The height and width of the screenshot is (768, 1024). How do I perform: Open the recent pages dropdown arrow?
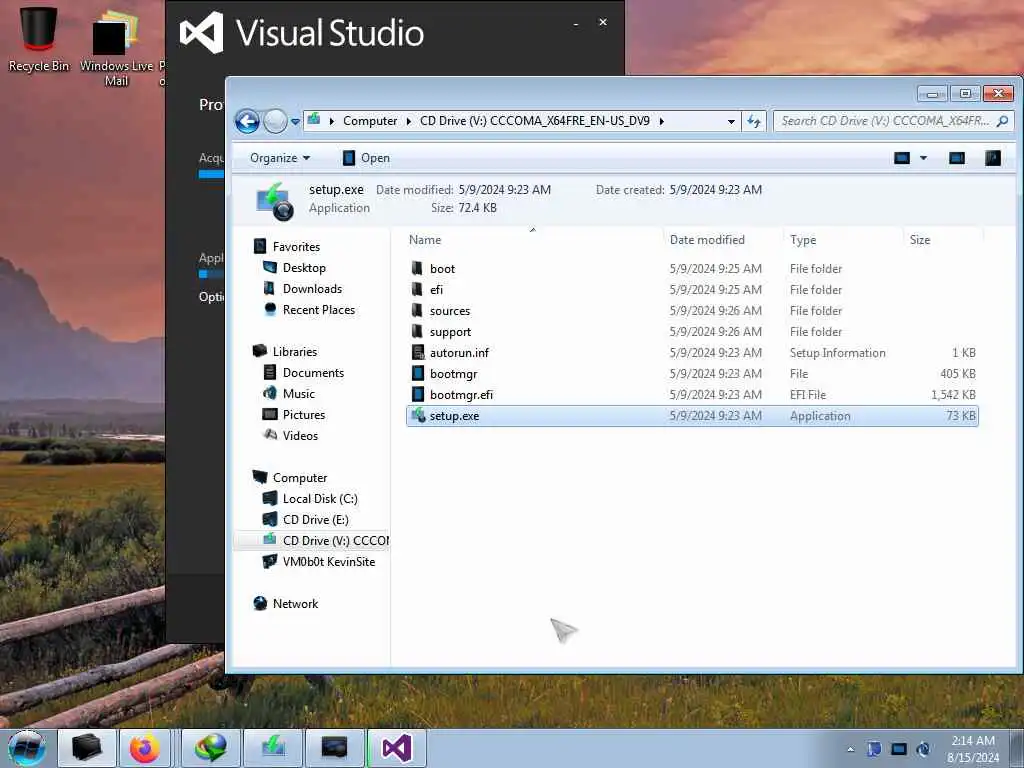[x=295, y=121]
